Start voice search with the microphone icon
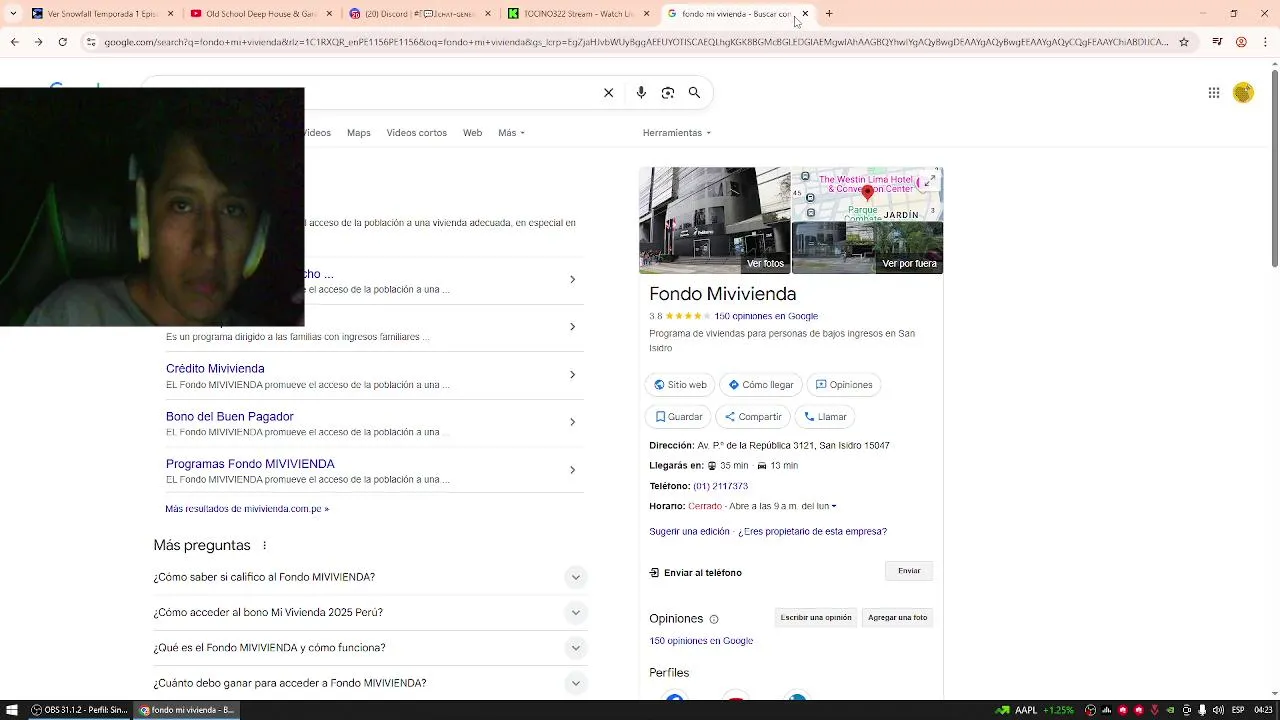 point(641,93)
